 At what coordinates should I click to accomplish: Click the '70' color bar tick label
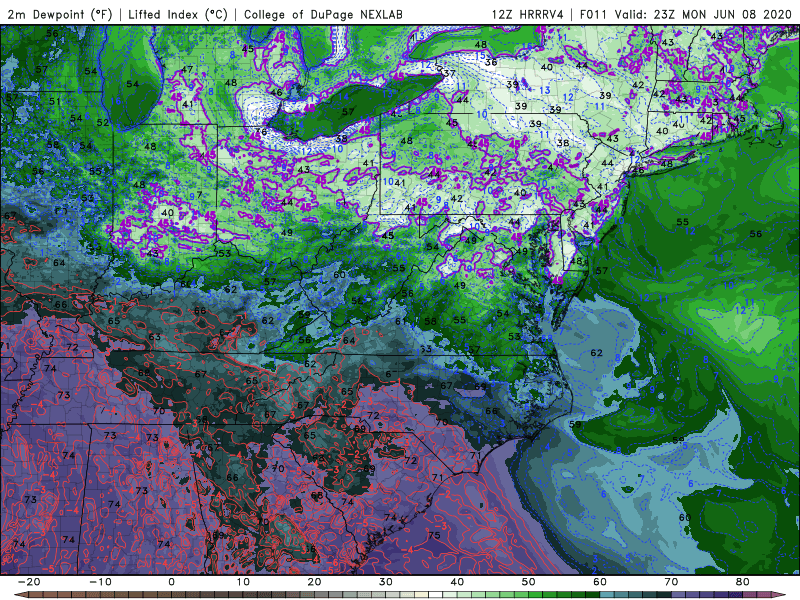(x=671, y=582)
